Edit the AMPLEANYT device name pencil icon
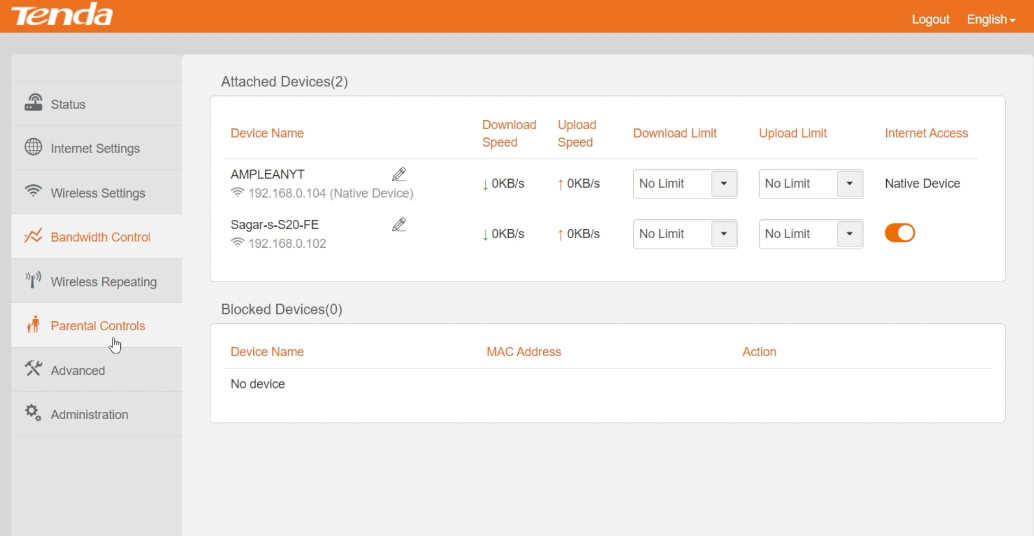Image resolution: width=1034 pixels, height=536 pixels. [399, 174]
